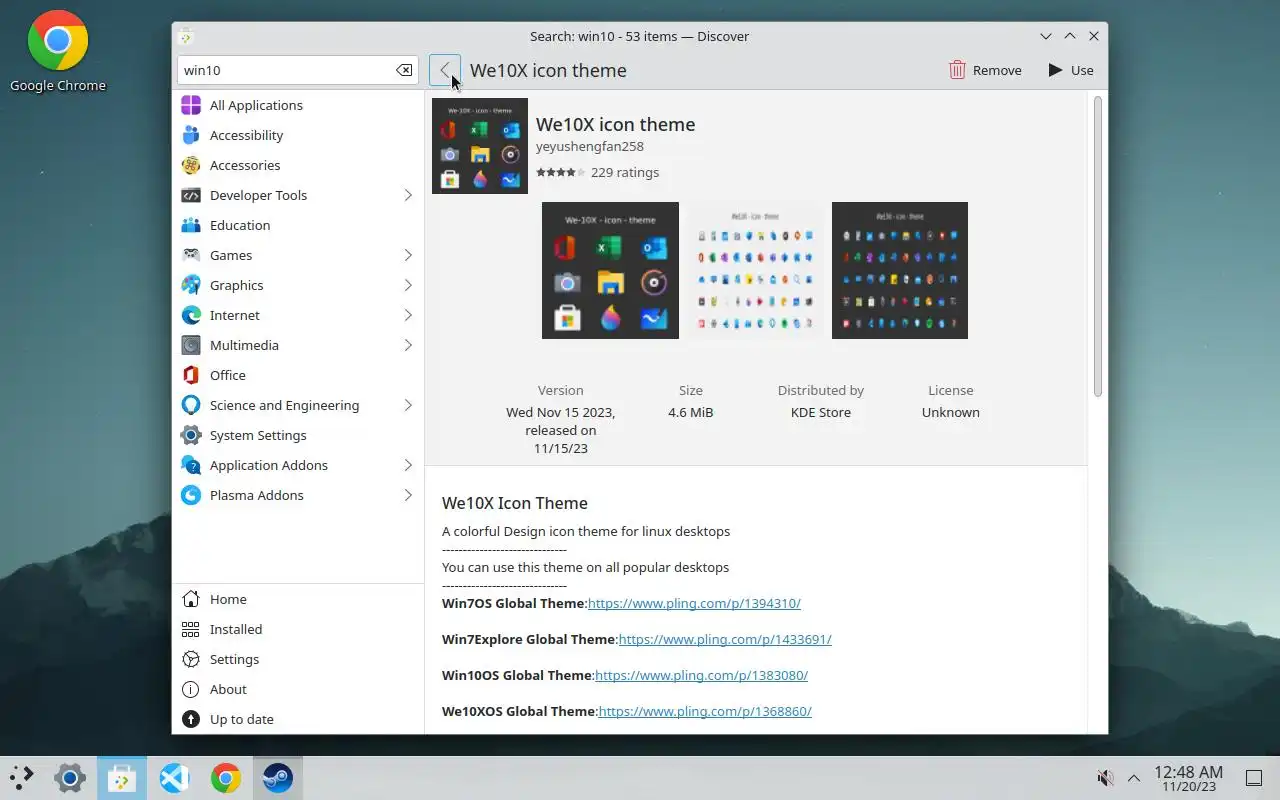Check the Up to date status

298,719
